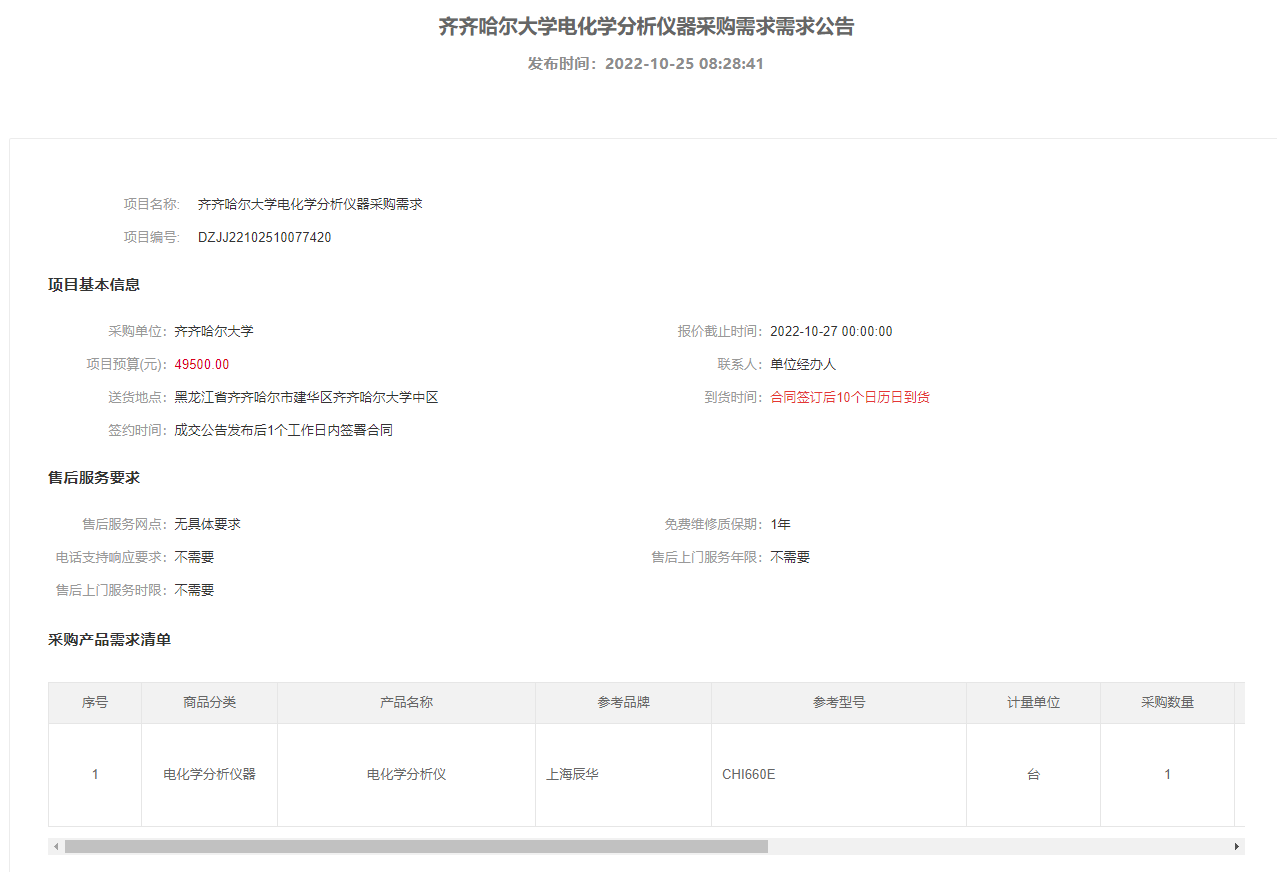This screenshot has height=872, width=1277.
Task: Click the 产品名称 column header
Action: pyautogui.click(x=406, y=702)
